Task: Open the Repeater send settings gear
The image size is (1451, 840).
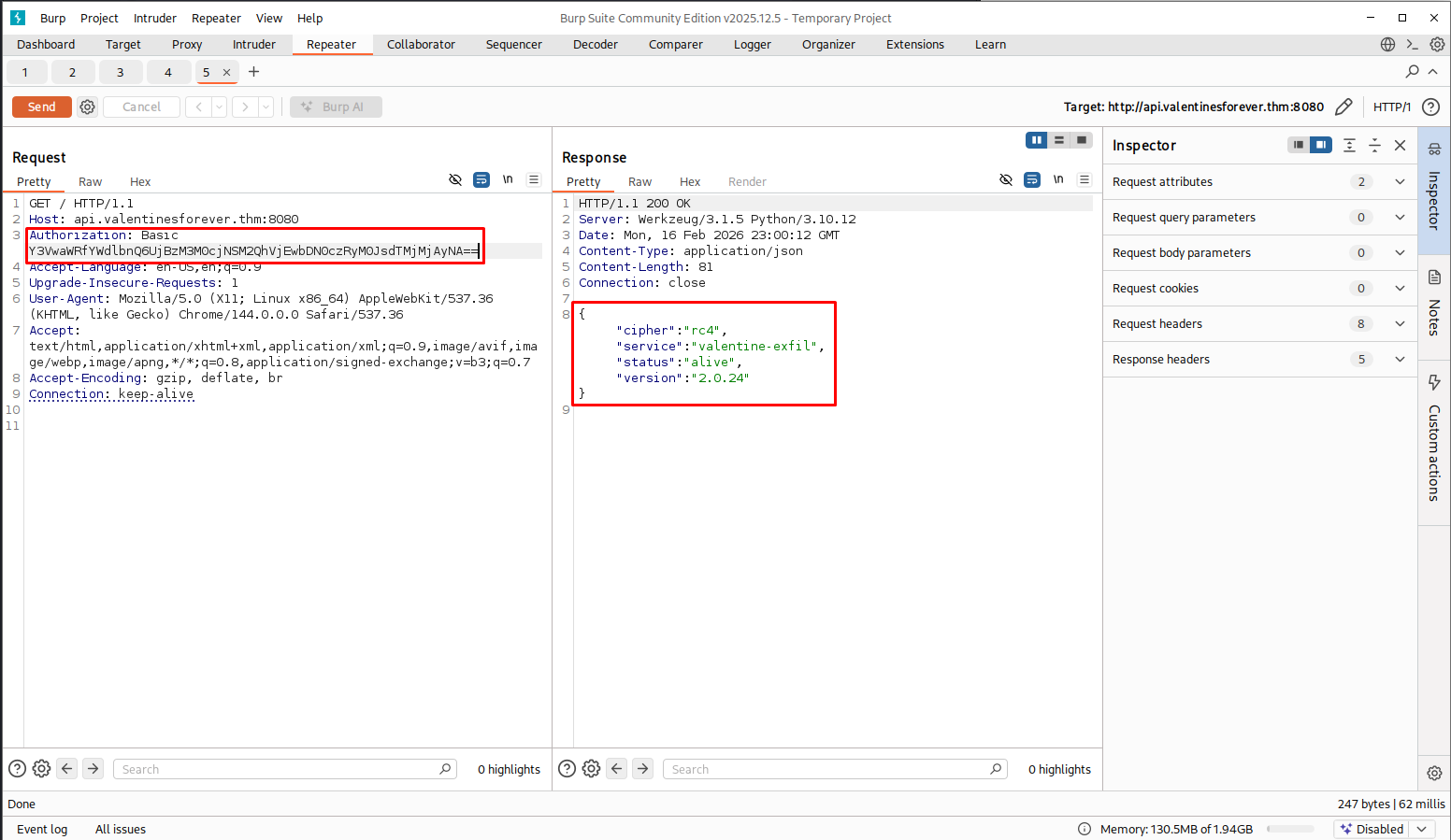Action: coord(87,107)
